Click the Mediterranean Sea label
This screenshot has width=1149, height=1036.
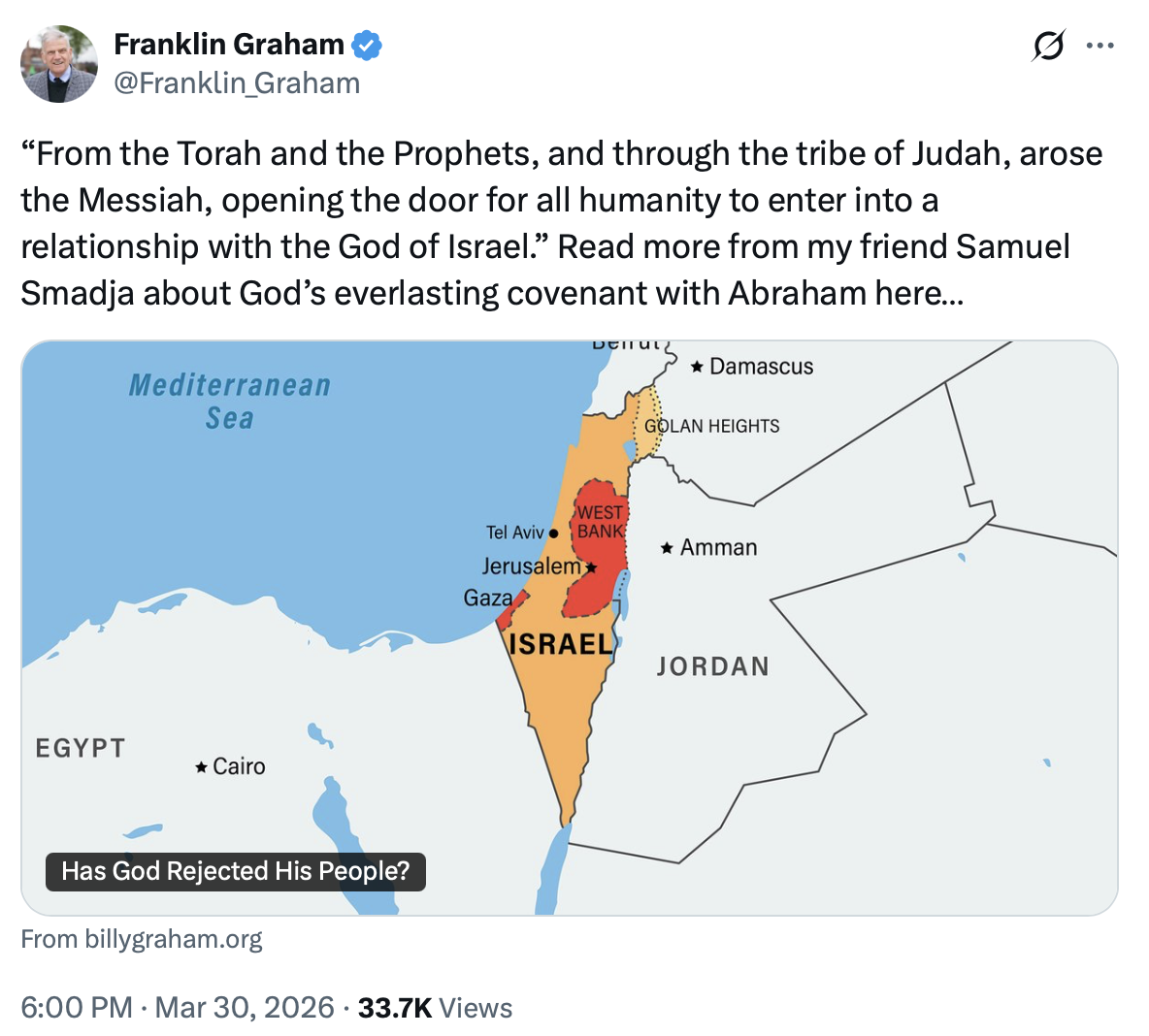230,402
